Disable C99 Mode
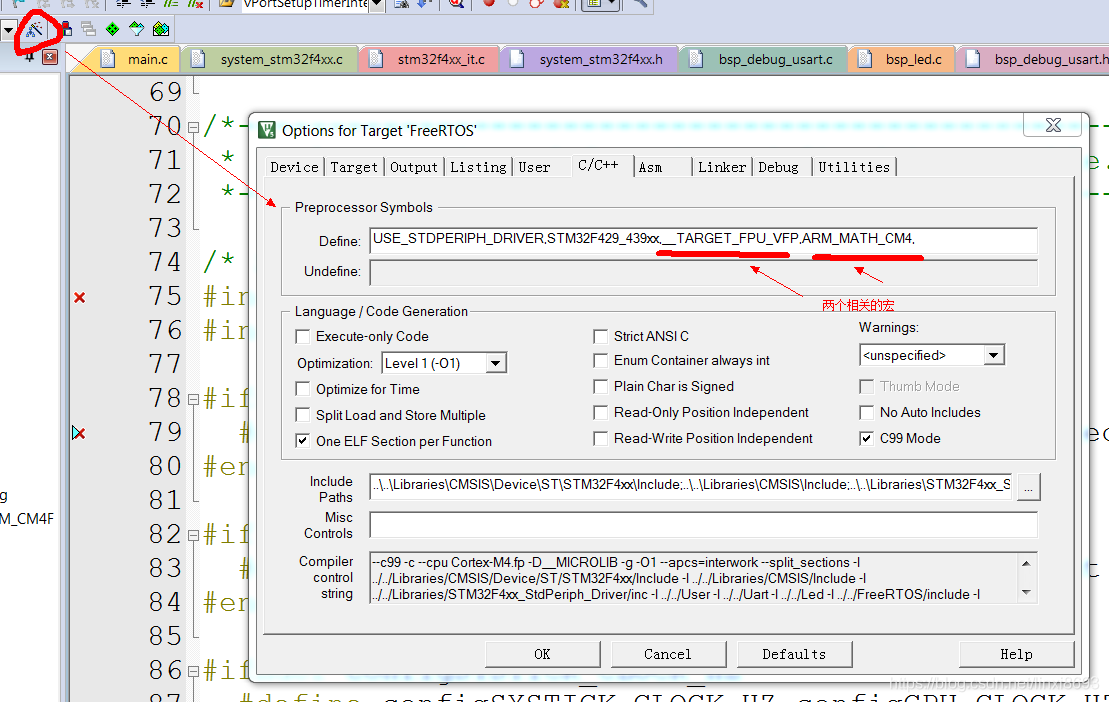 867,438
